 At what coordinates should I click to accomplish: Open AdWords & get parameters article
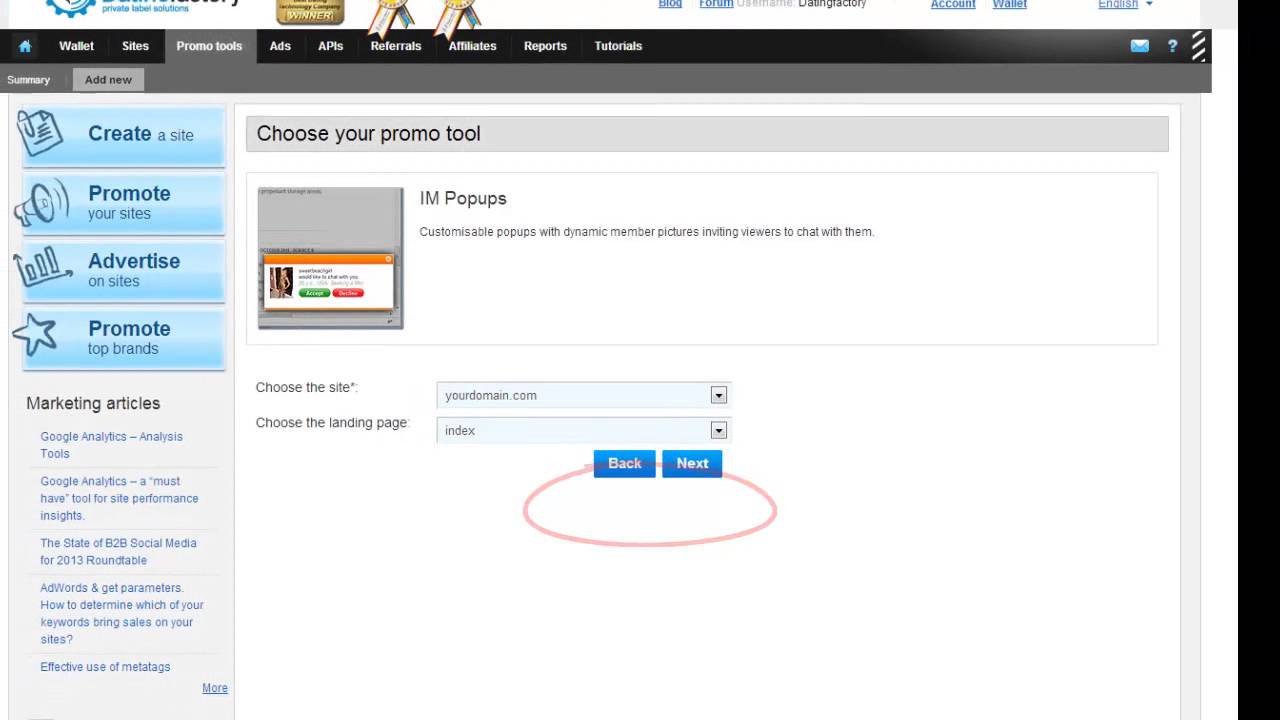point(121,613)
